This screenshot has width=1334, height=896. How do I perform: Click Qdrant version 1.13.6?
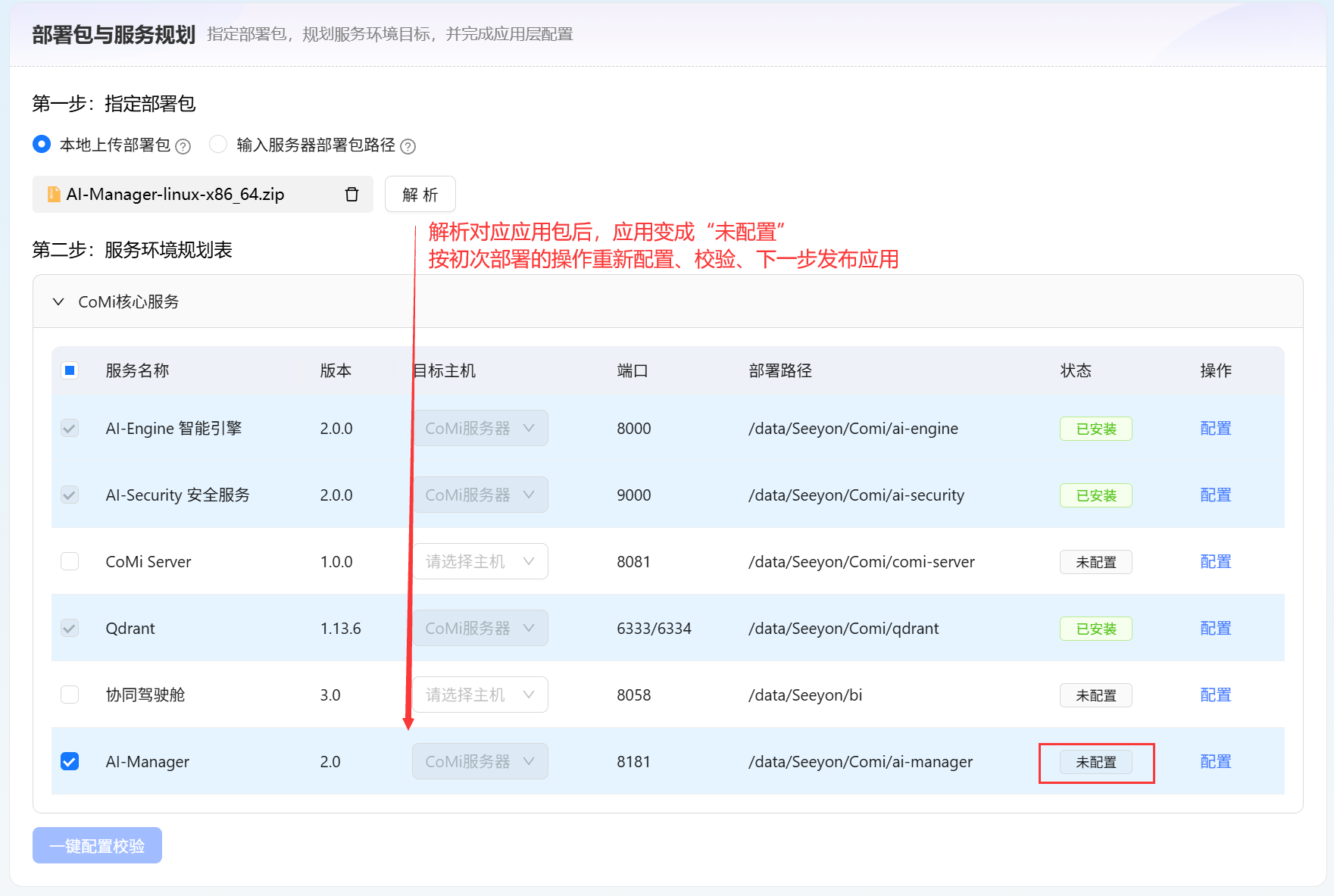pos(340,629)
